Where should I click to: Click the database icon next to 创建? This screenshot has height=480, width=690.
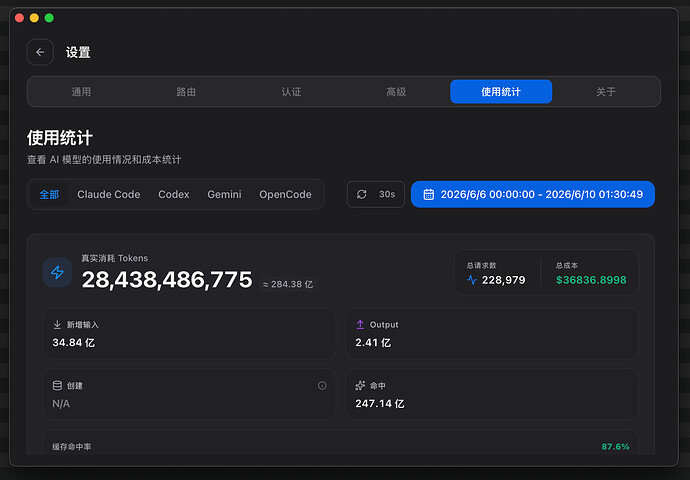click(57, 385)
